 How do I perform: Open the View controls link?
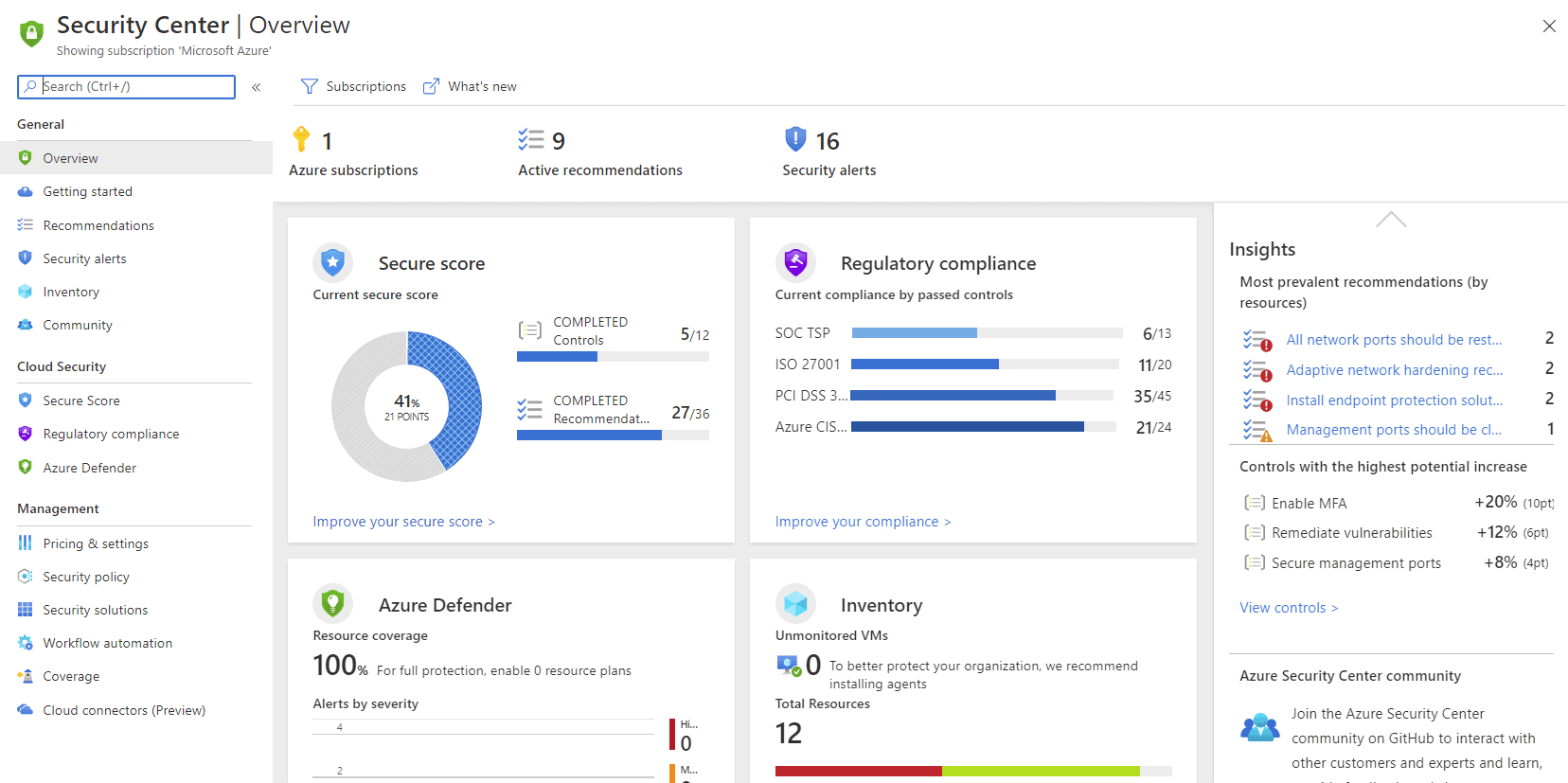tap(1289, 608)
